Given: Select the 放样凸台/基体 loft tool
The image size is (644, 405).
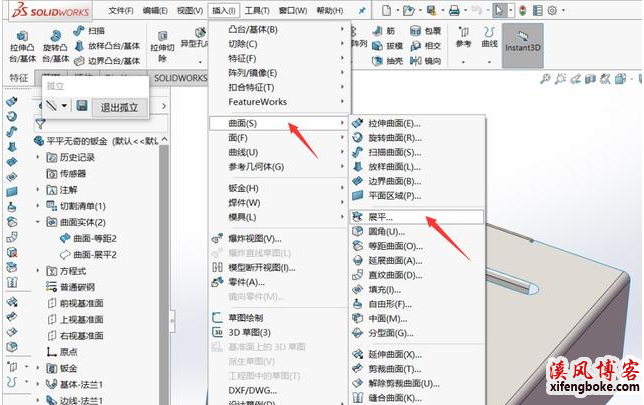Looking at the screenshot, I should (107, 46).
